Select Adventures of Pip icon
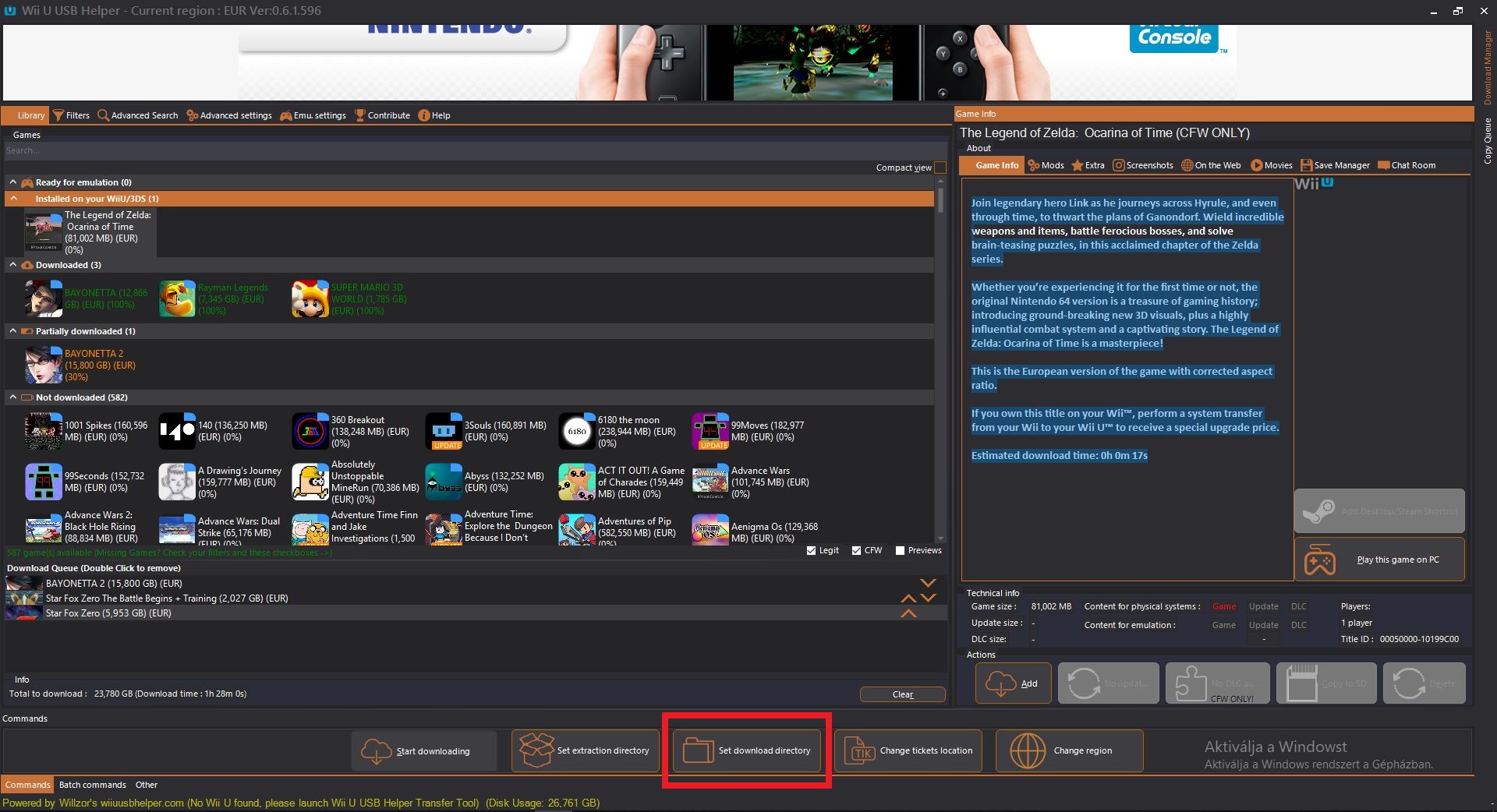Viewport: 1497px width, 812px height. (x=577, y=529)
